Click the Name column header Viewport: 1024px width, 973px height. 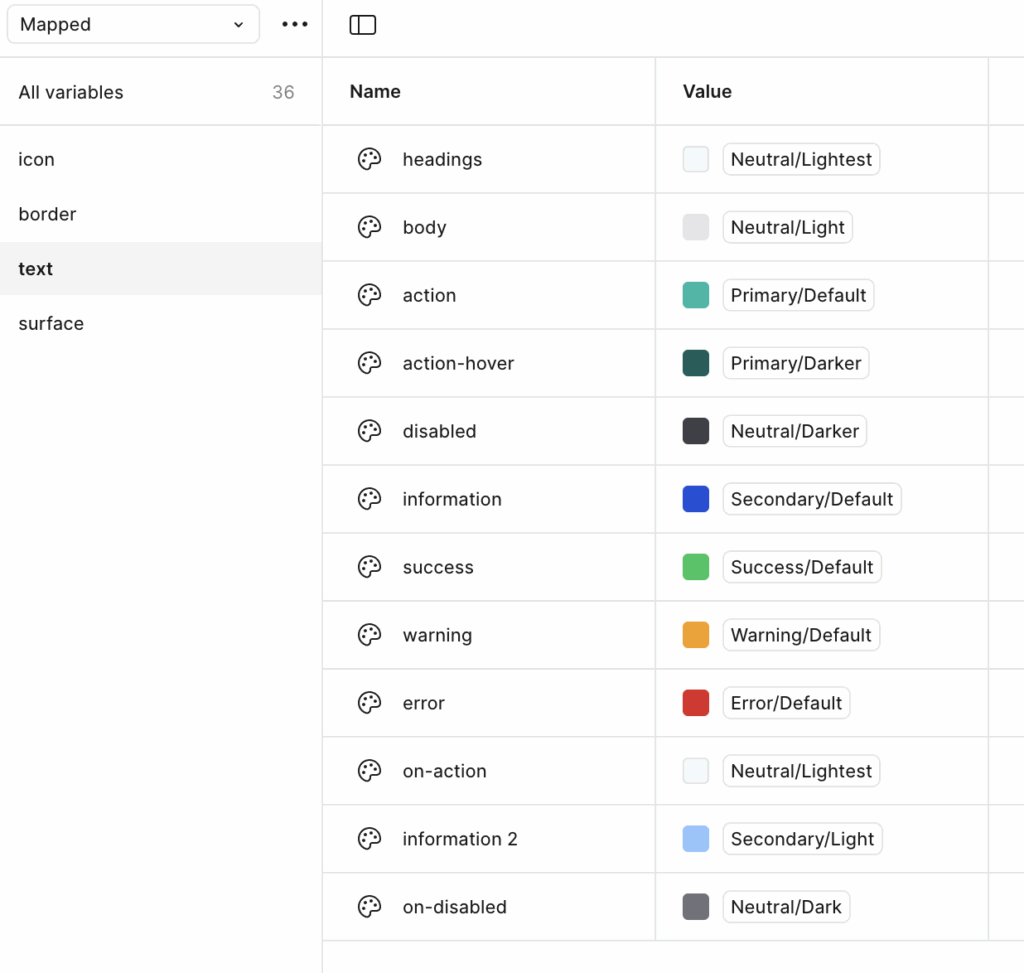[375, 91]
